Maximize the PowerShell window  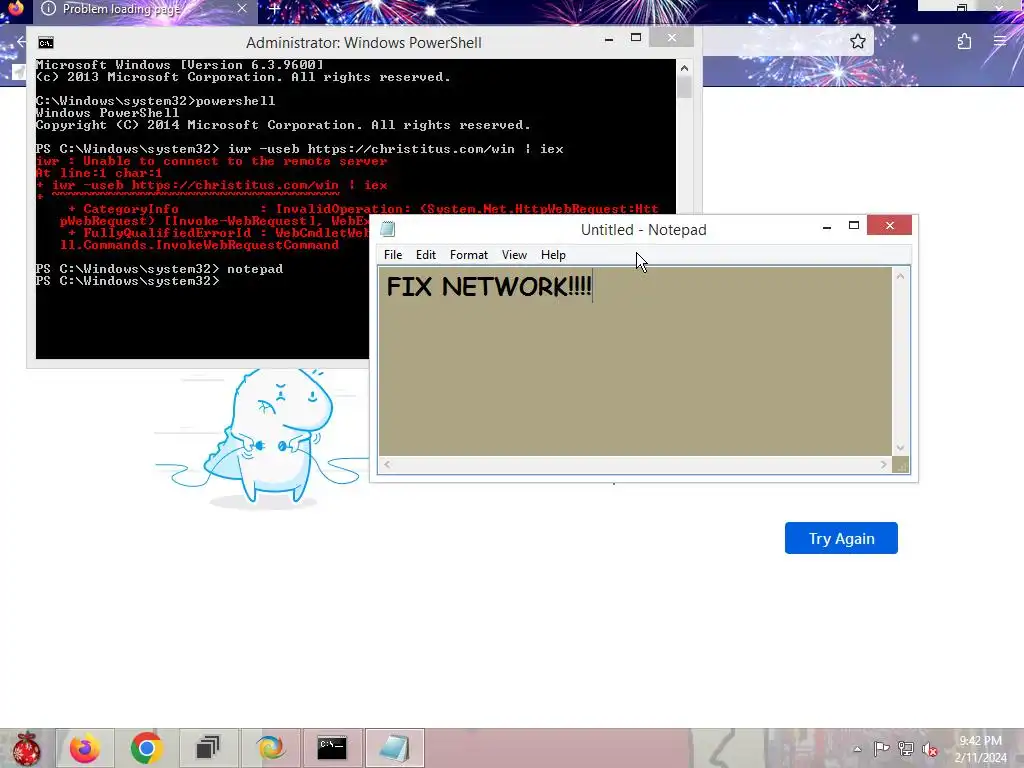tap(635, 38)
